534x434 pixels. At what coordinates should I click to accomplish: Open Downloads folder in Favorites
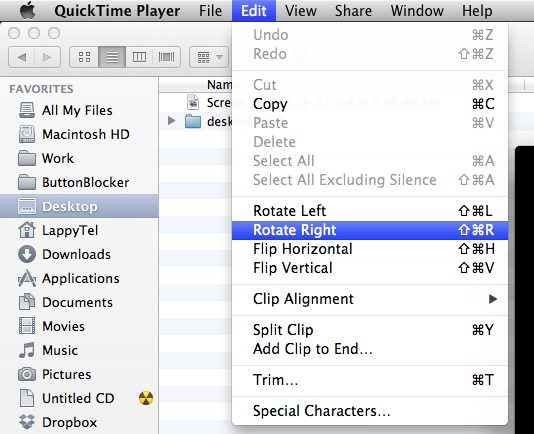(79, 254)
